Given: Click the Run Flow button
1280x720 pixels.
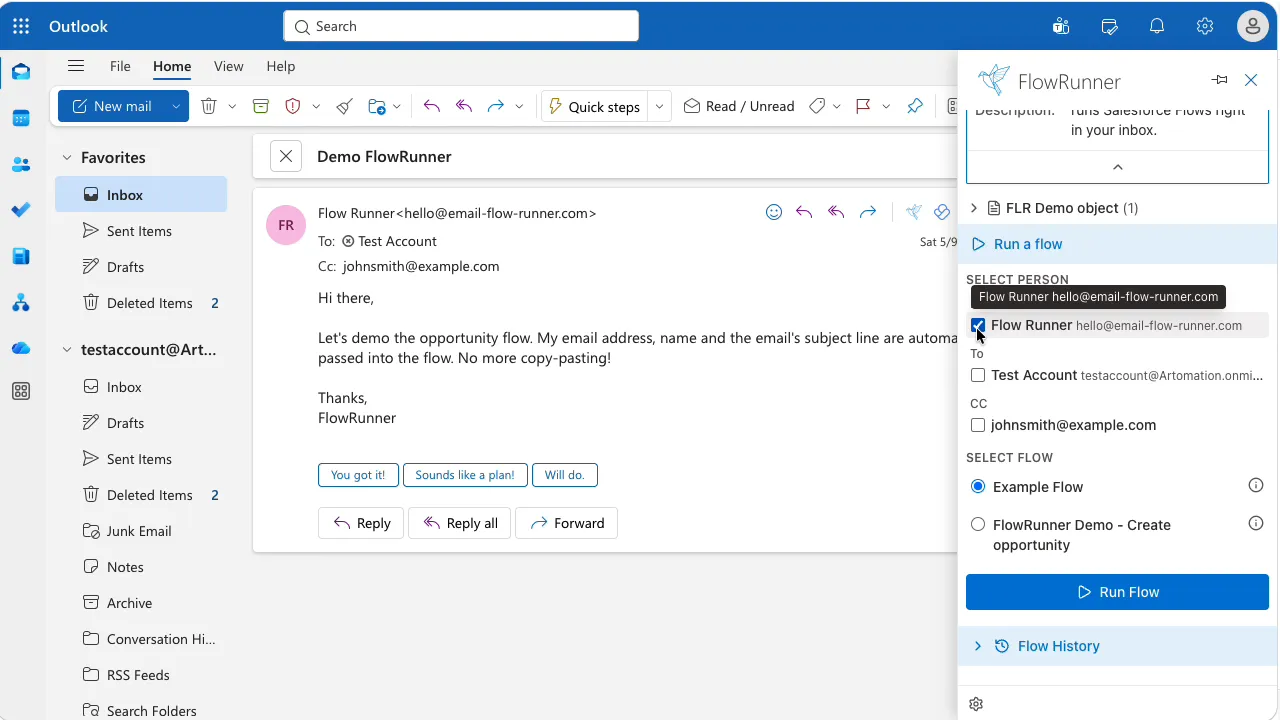Looking at the screenshot, I should pos(1117,592).
